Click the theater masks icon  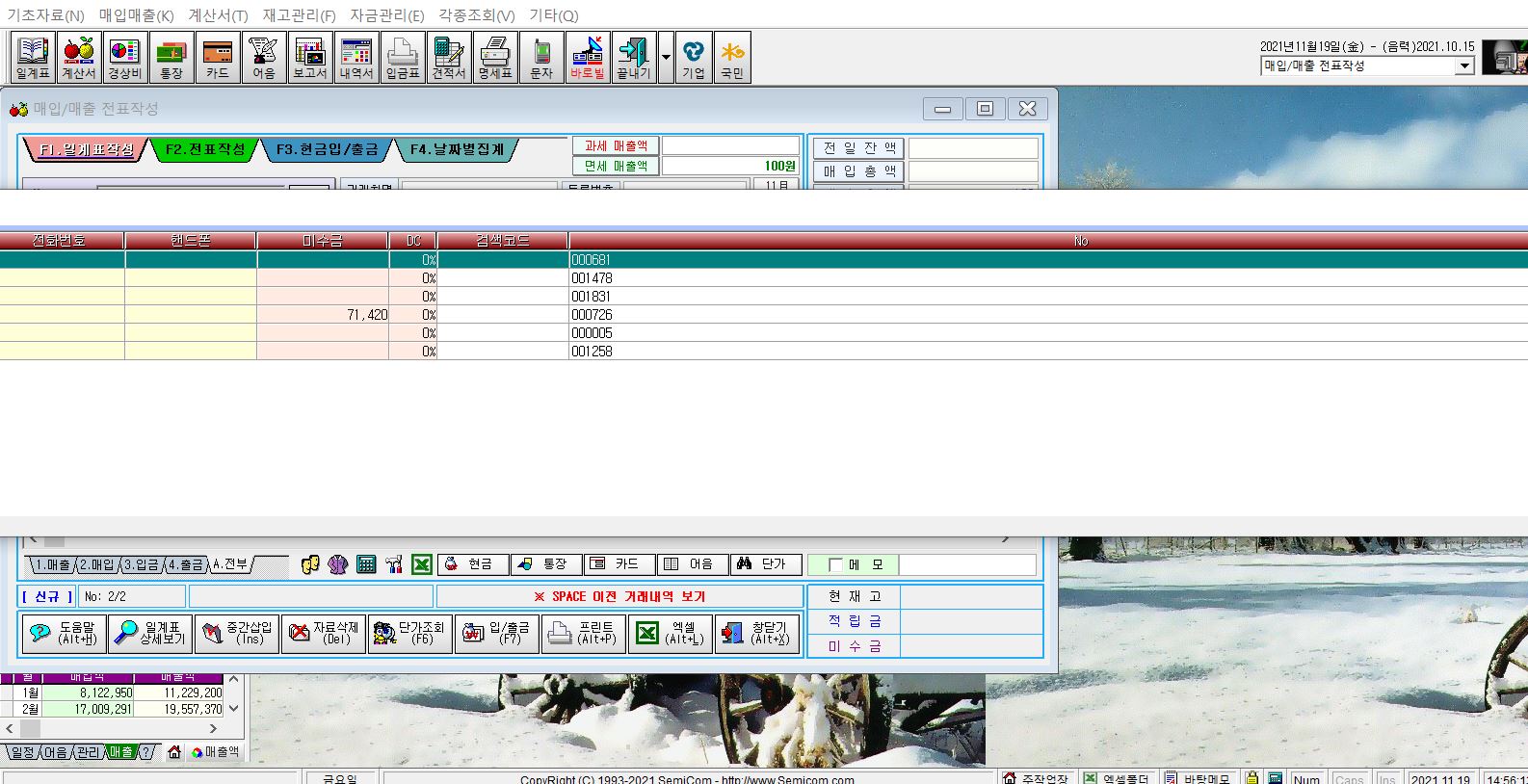309,564
